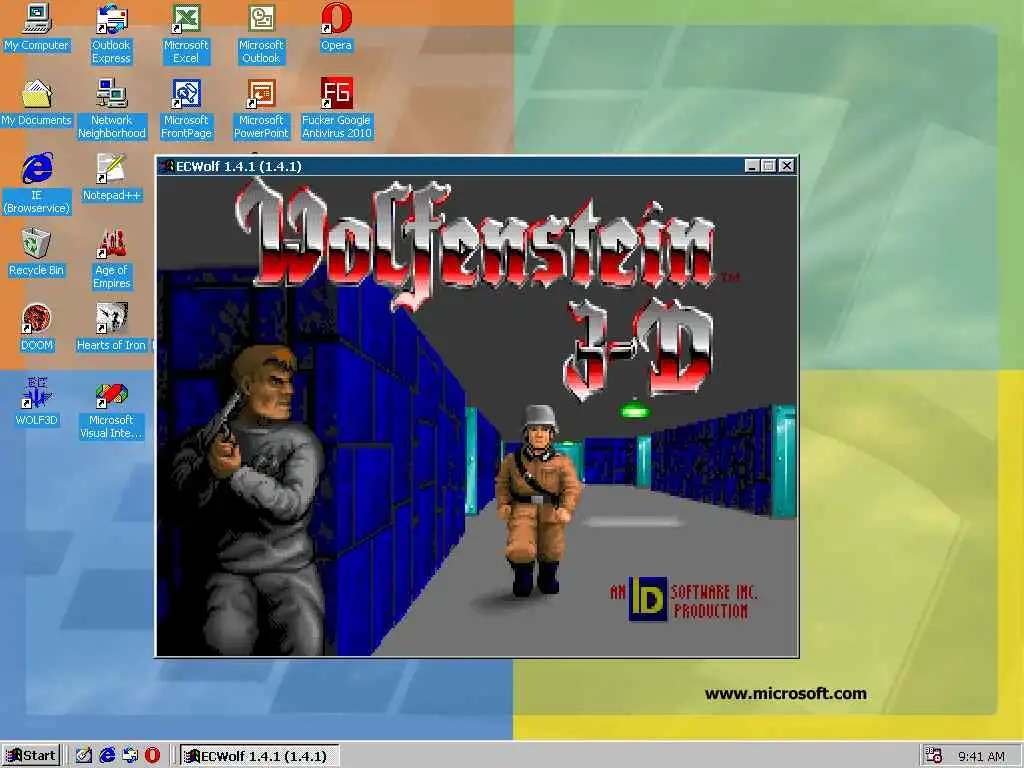Select the Outlook Express desktop shortcut
Viewport: 1024px width, 768px height.
112,34
